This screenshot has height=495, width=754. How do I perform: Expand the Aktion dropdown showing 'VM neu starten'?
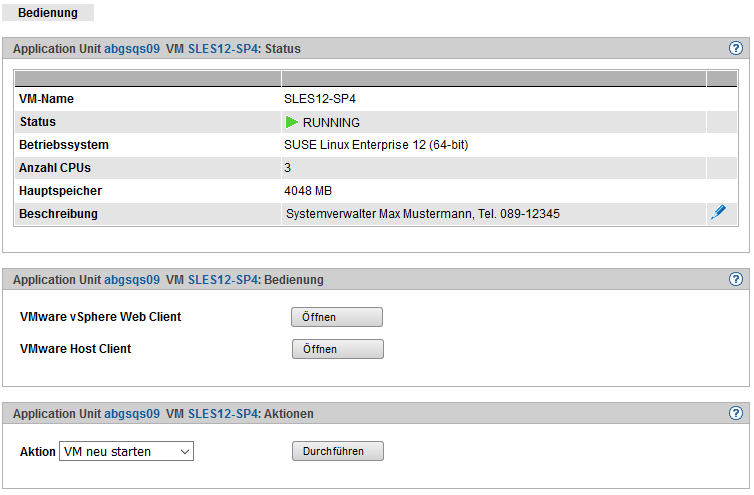click(126, 452)
